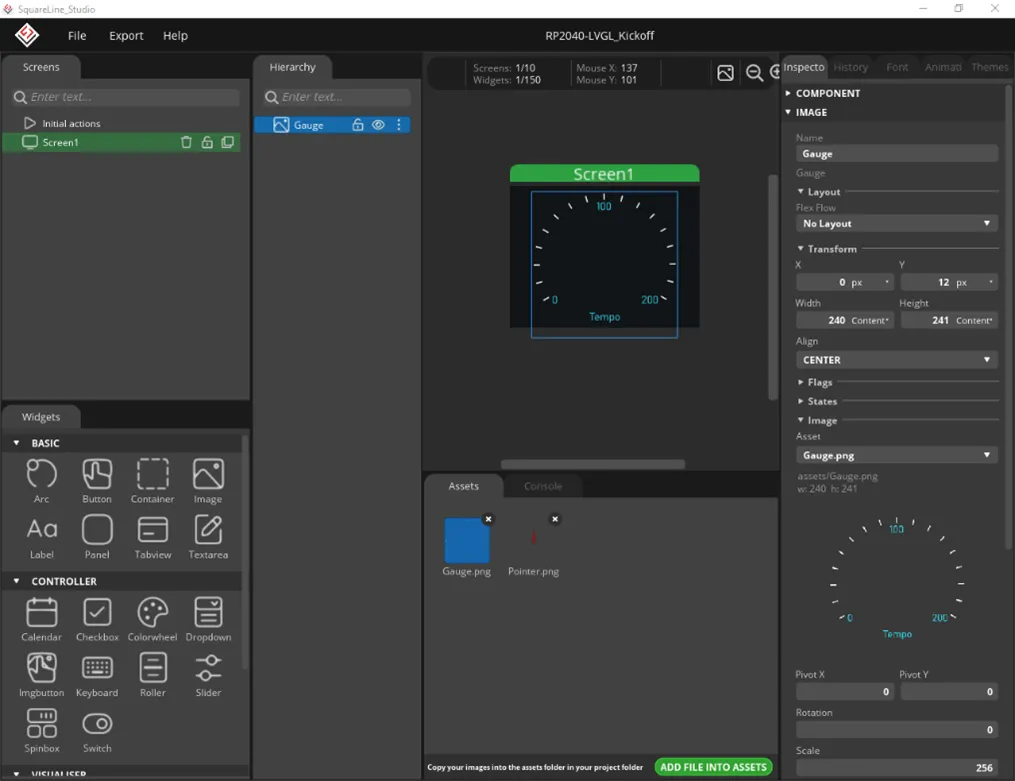This screenshot has width=1015, height=781.
Task: Click the SquareLine Studio logo
Action: [x=27, y=35]
